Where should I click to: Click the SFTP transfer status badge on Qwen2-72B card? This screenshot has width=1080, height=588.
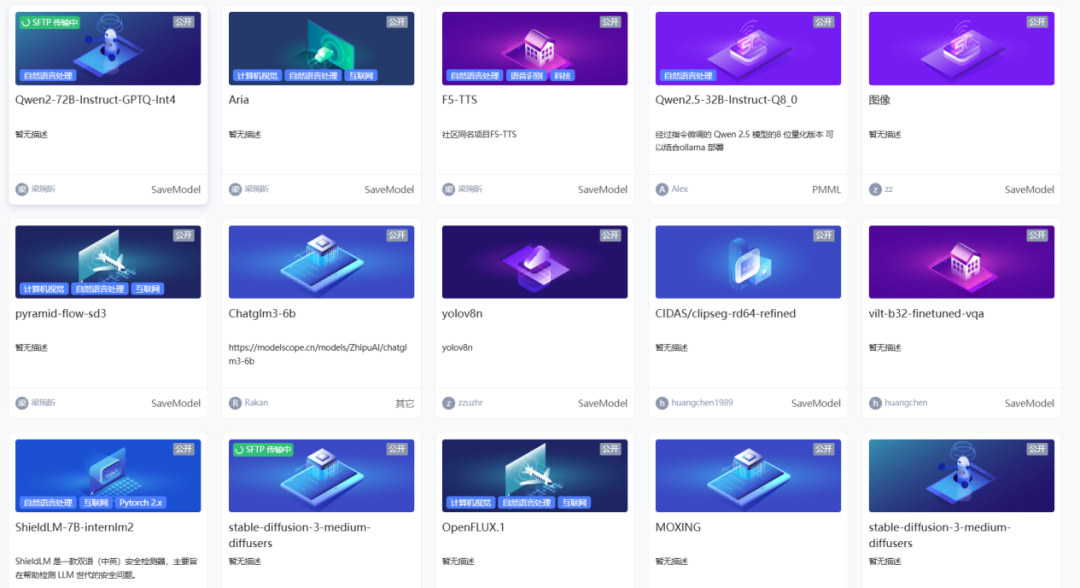(49, 23)
